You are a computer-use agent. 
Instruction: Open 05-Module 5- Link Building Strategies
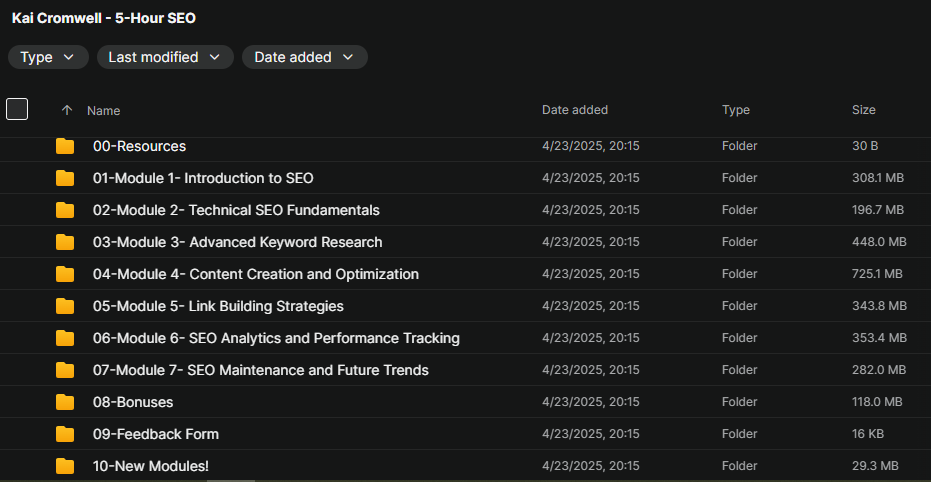(218, 306)
